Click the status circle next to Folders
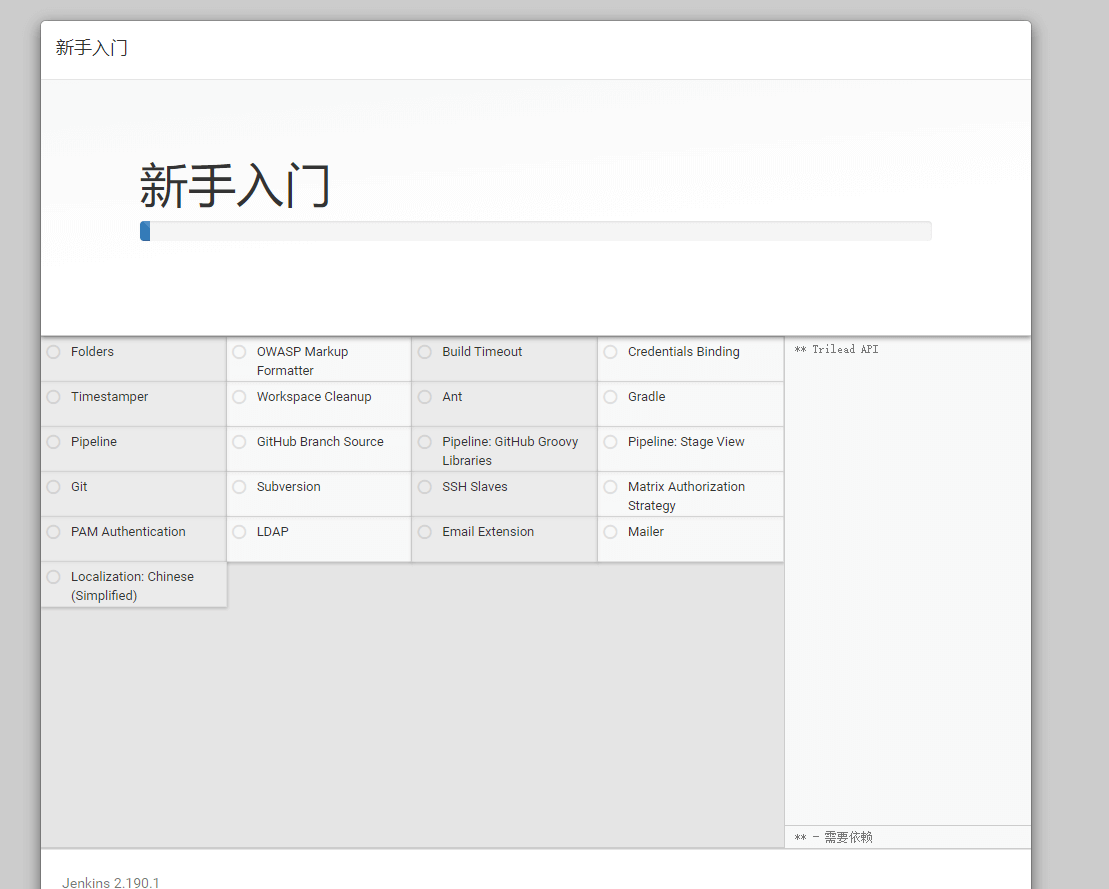Screen dimensions: 1109x889 (54, 352)
